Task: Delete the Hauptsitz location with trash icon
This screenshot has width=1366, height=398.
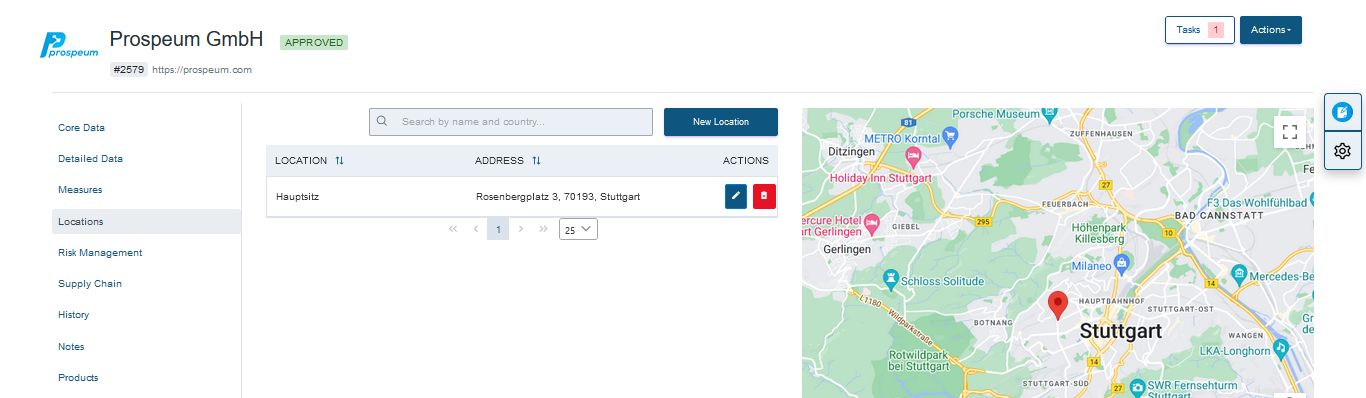Action: 764,196
